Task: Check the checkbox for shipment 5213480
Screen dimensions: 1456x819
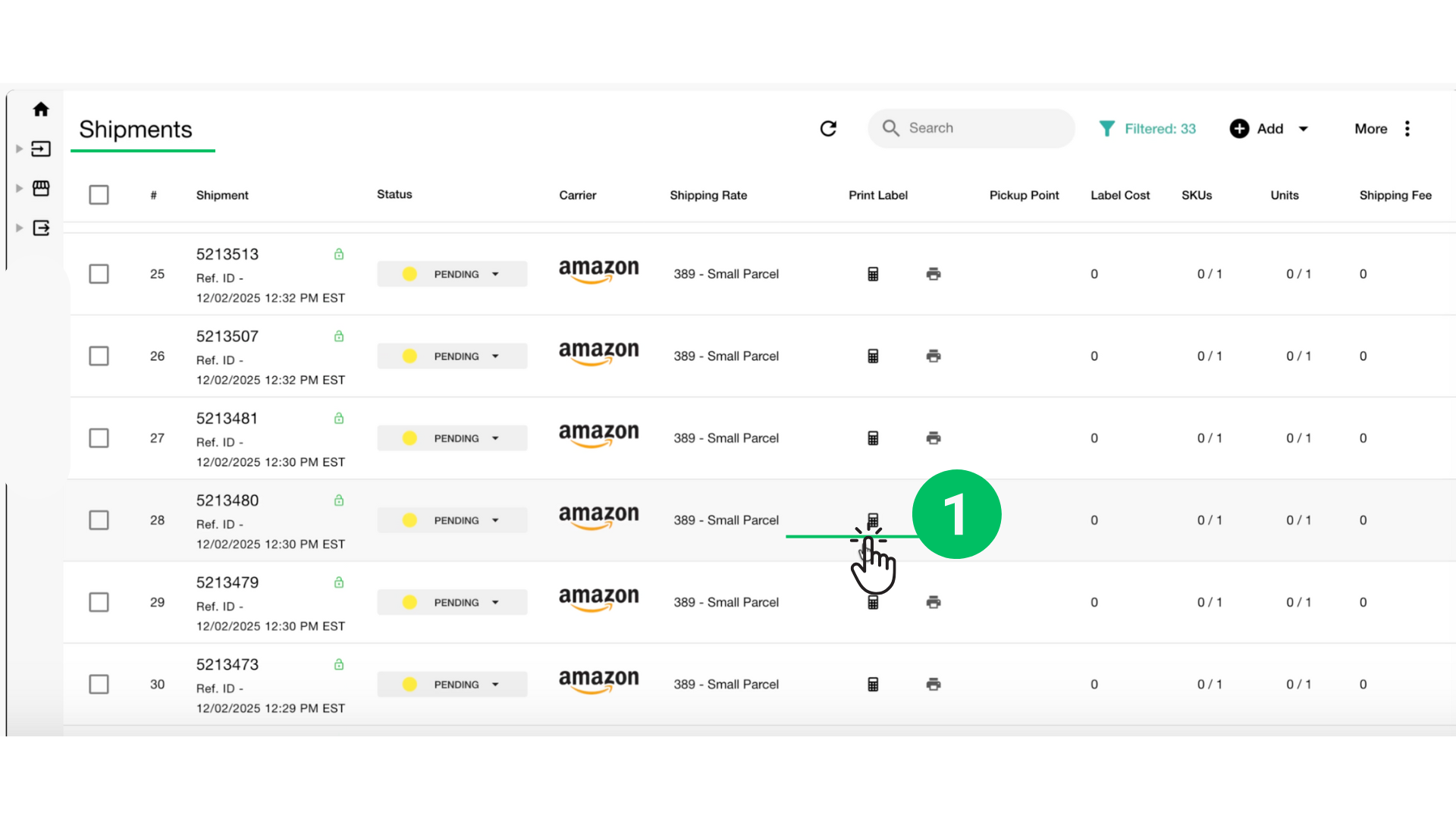Action: point(99,519)
